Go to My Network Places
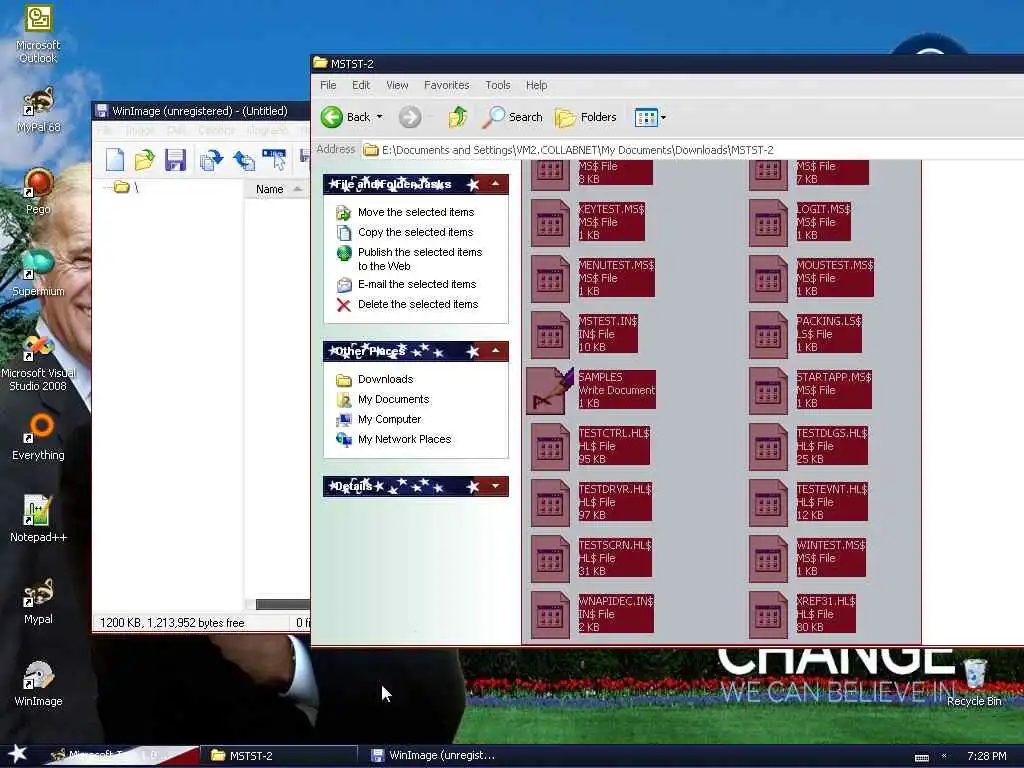1024x768 pixels. (404, 440)
